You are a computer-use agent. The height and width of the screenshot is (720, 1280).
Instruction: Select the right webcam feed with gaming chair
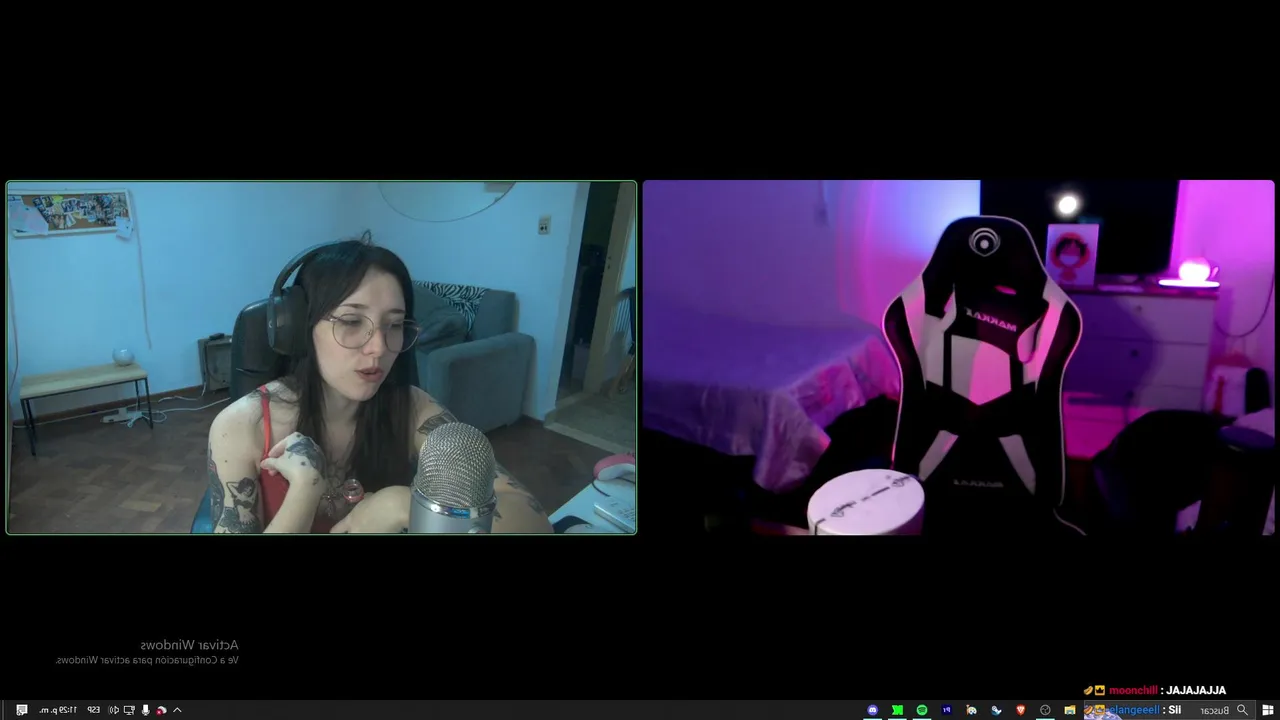point(958,357)
